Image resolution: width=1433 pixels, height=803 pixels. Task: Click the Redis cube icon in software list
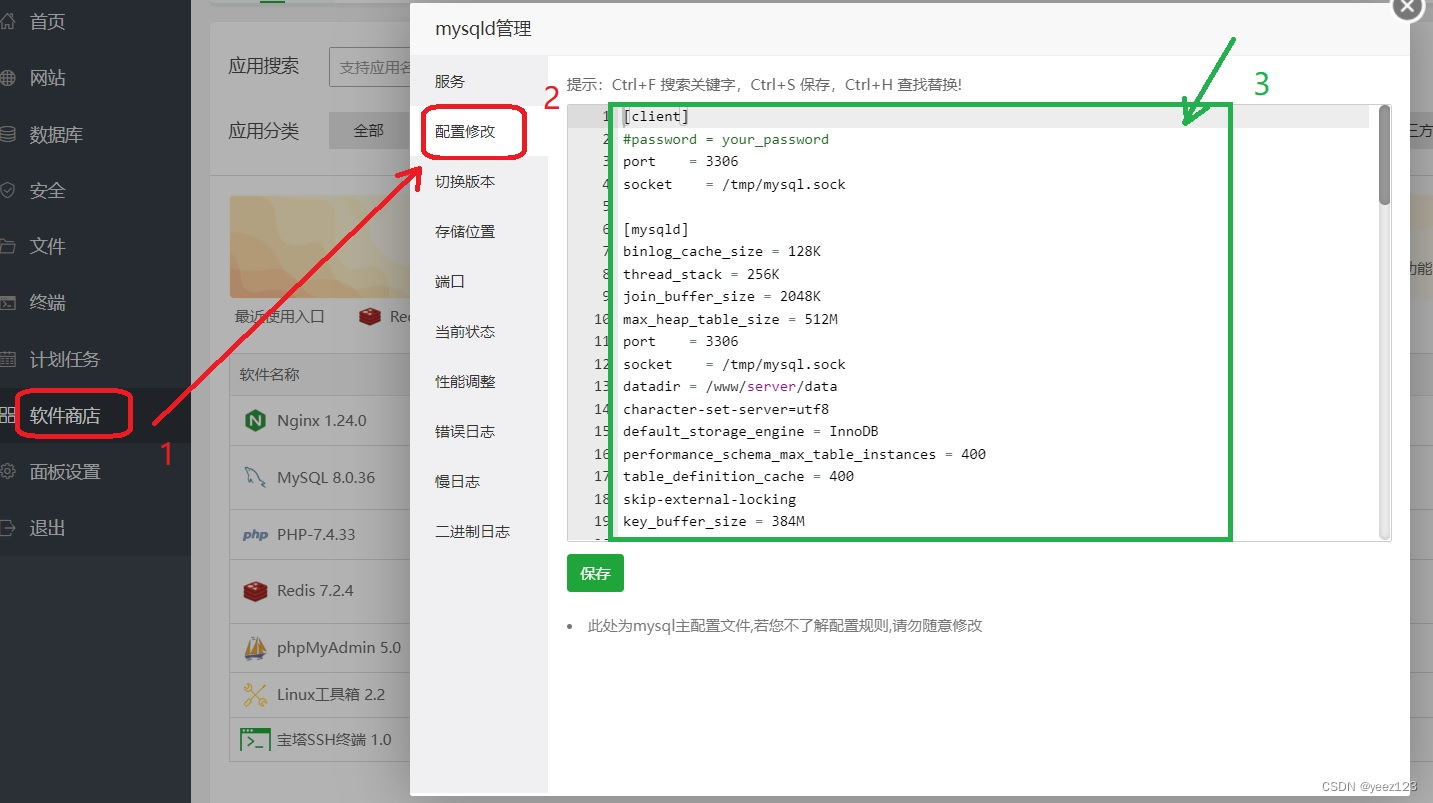point(255,590)
